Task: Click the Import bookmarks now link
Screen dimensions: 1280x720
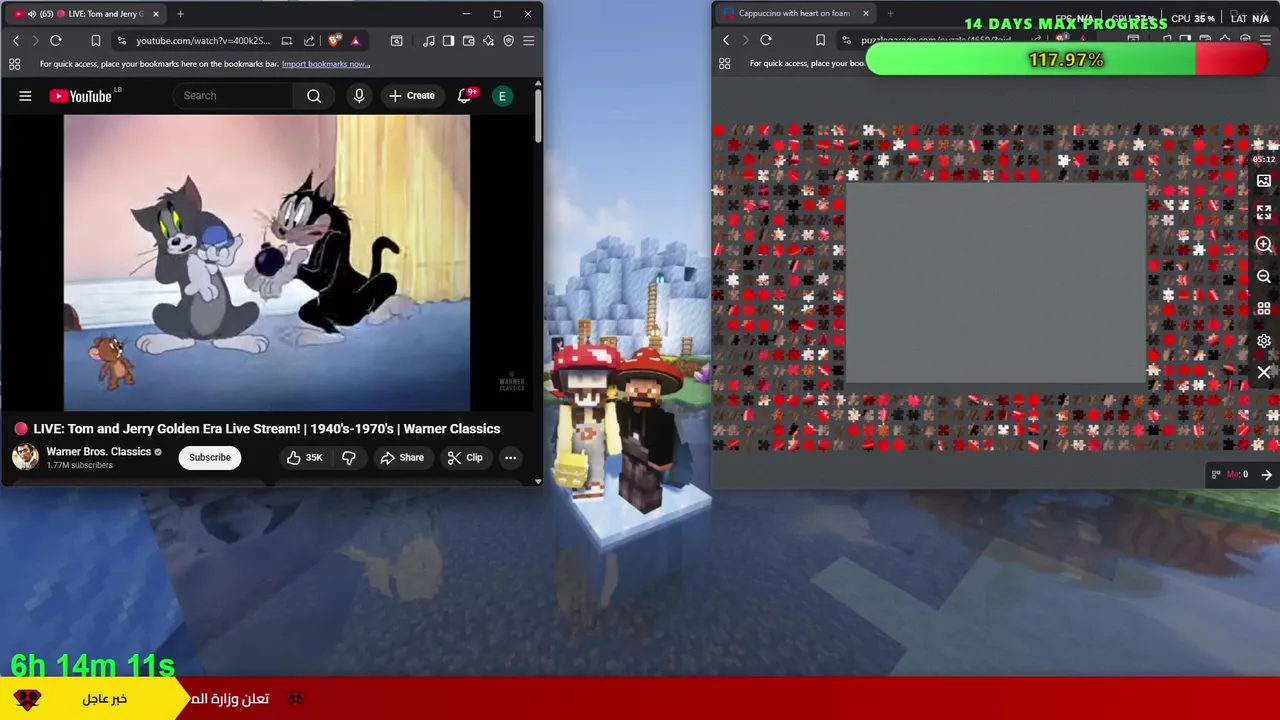Action: click(x=325, y=64)
